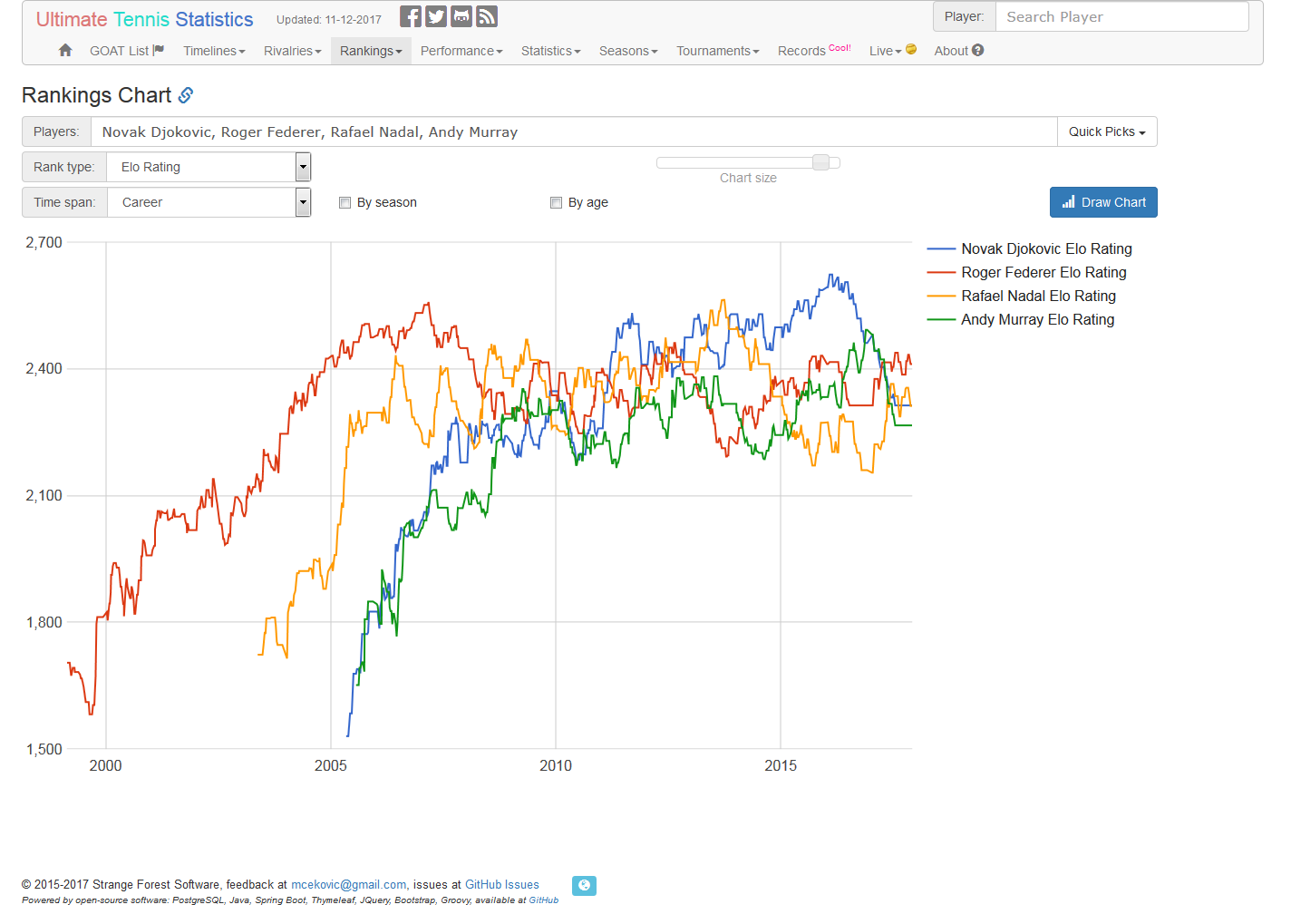
Task: Open the Statistics menu
Action: pyautogui.click(x=550, y=51)
